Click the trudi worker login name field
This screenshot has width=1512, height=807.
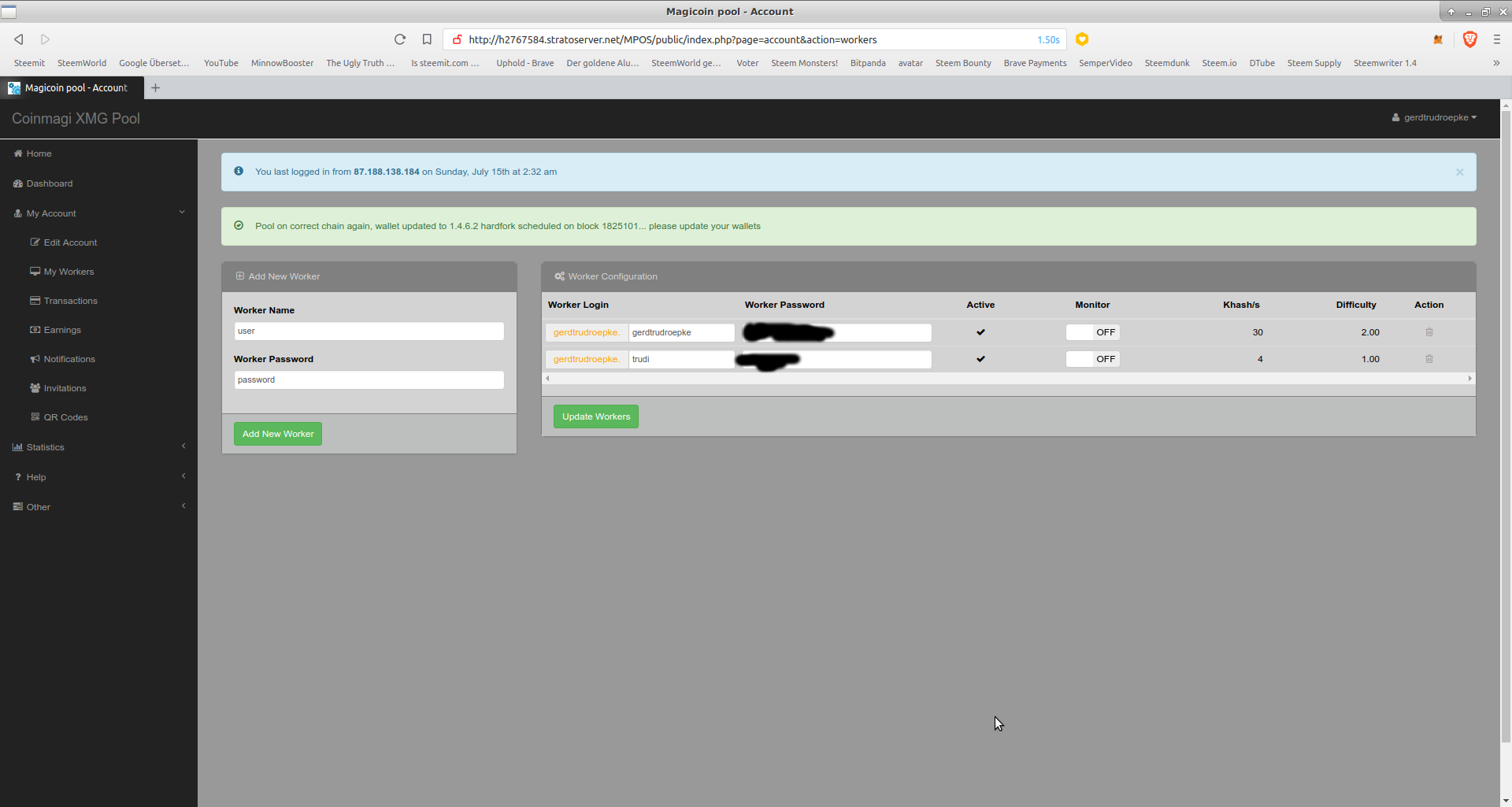click(x=681, y=359)
